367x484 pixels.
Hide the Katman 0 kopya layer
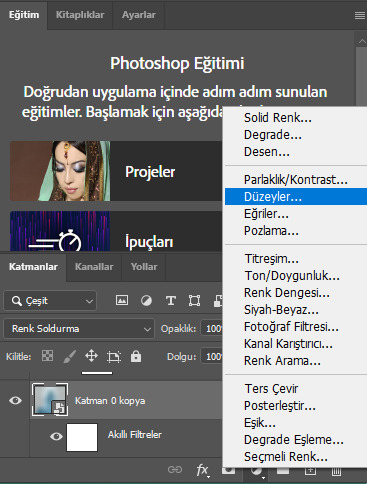[x=15, y=400]
